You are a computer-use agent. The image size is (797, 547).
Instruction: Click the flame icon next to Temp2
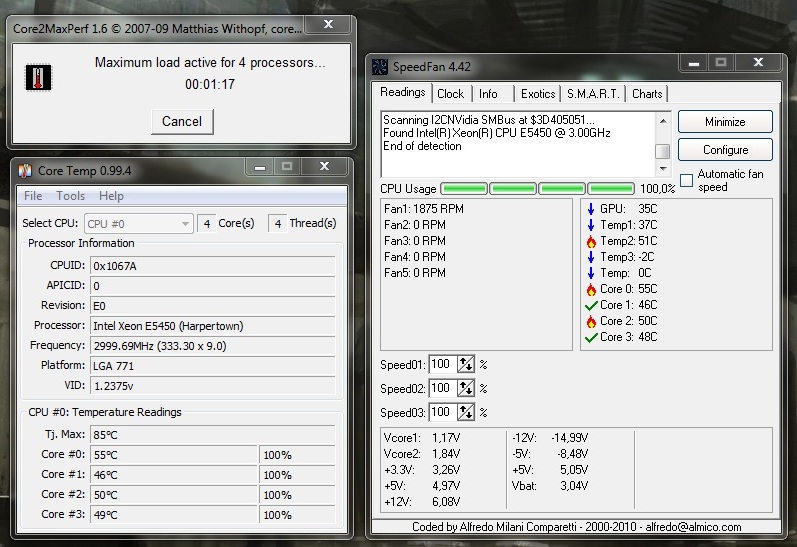click(x=591, y=241)
